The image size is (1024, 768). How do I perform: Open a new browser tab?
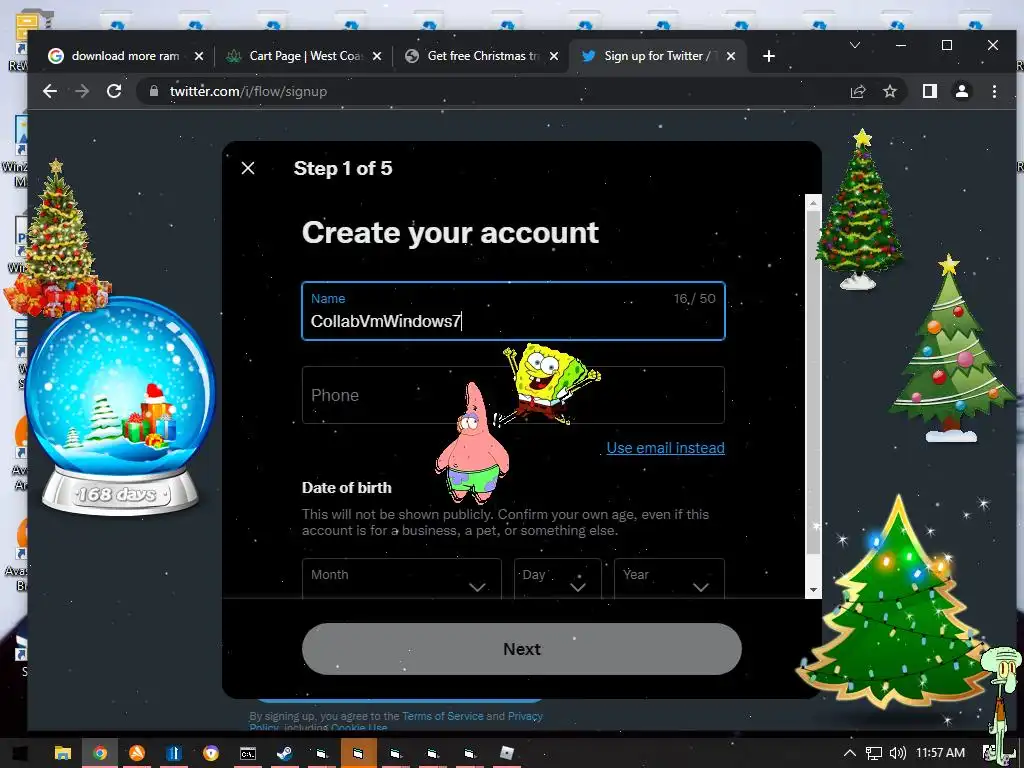tap(769, 56)
